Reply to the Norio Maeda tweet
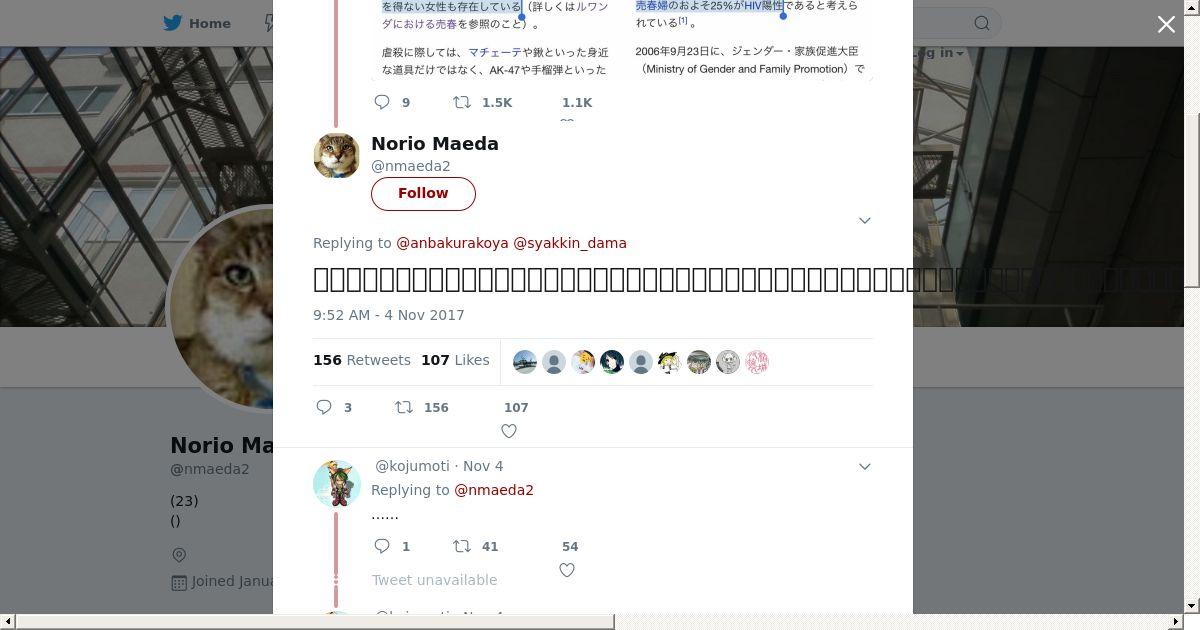This screenshot has width=1200, height=630. point(324,407)
